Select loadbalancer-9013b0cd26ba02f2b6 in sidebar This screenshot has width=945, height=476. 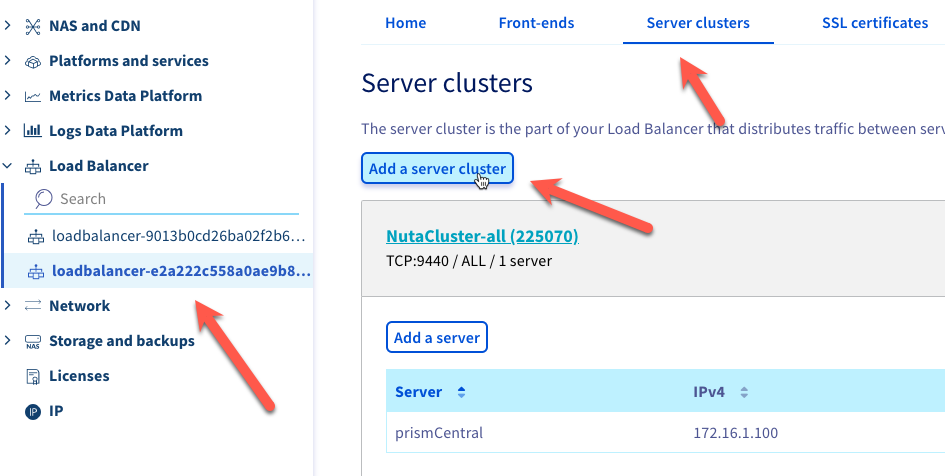click(180, 236)
